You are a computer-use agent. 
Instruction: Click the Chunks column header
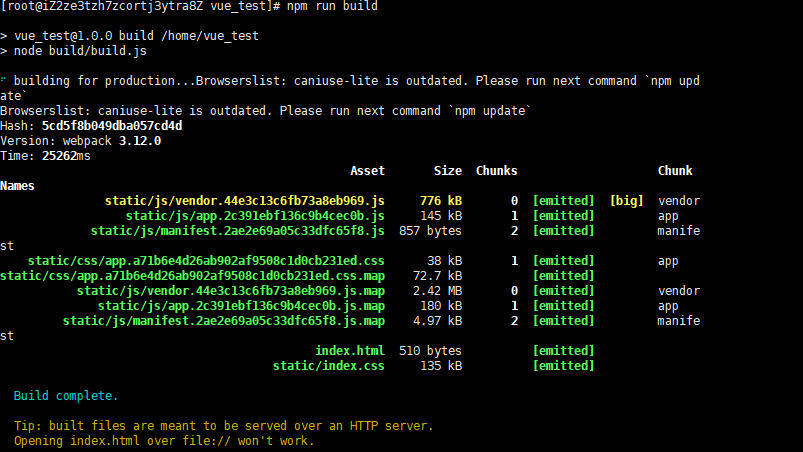pyautogui.click(x=496, y=171)
